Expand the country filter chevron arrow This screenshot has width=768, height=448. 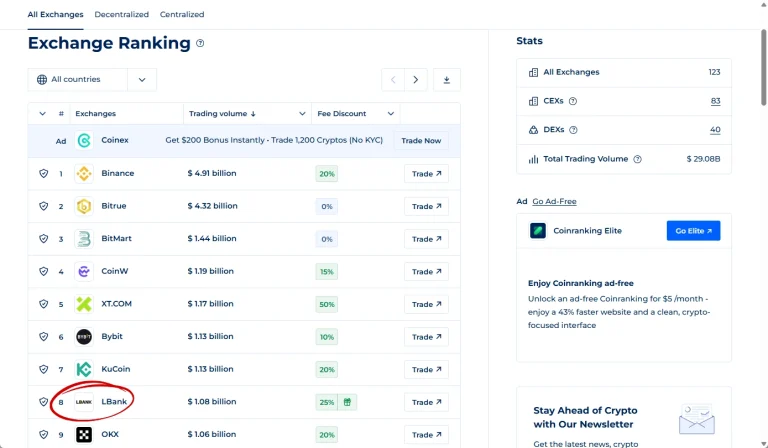[x=142, y=80]
